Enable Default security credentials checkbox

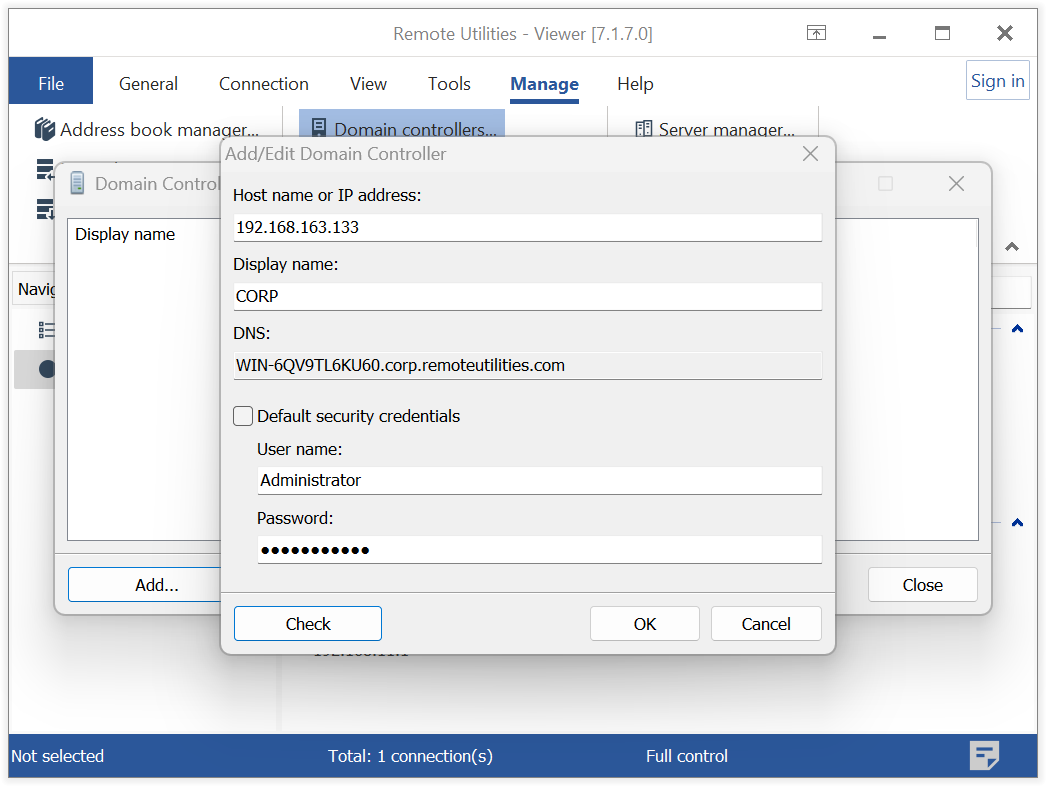(x=243, y=416)
